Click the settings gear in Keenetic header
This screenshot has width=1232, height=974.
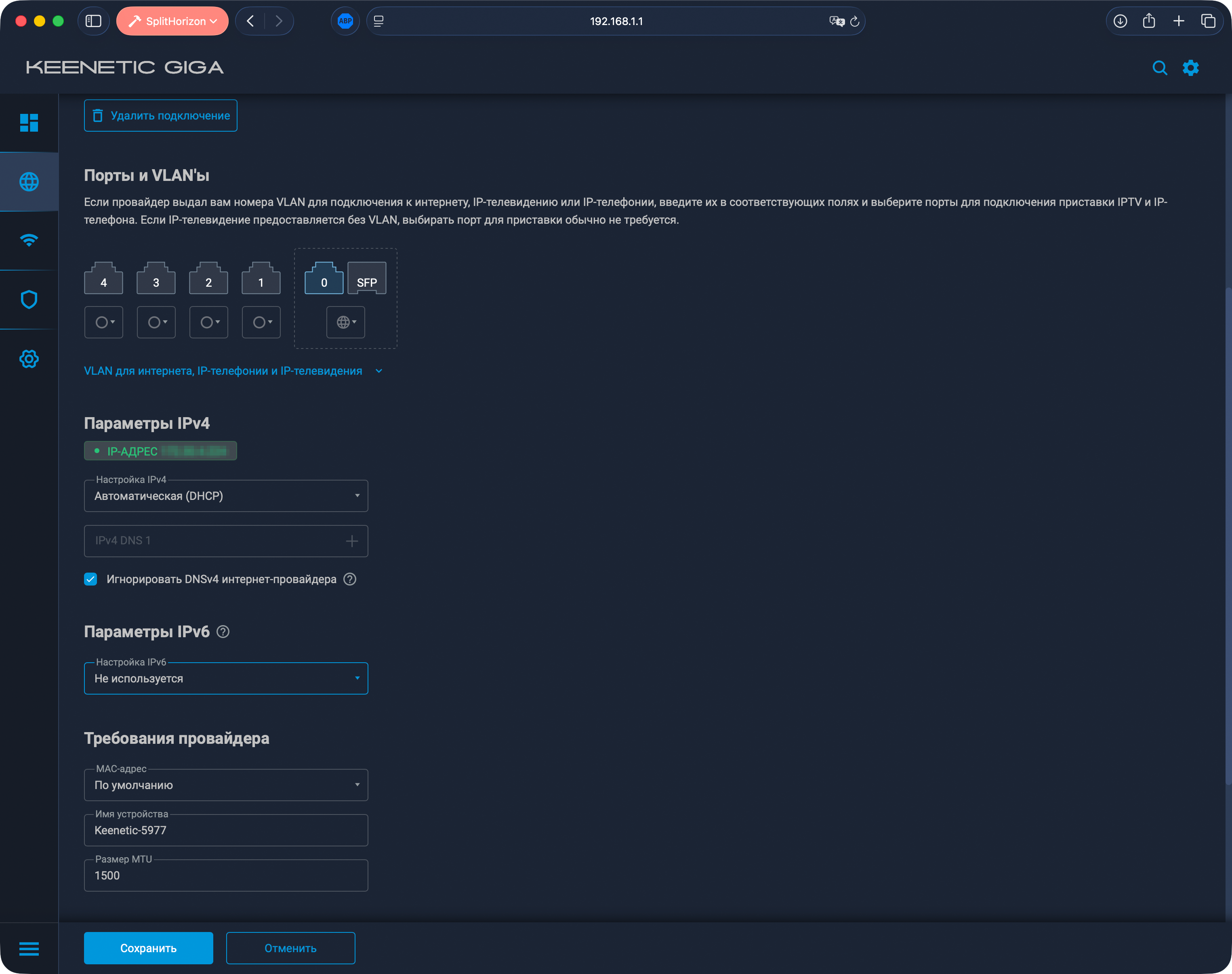(x=1190, y=68)
